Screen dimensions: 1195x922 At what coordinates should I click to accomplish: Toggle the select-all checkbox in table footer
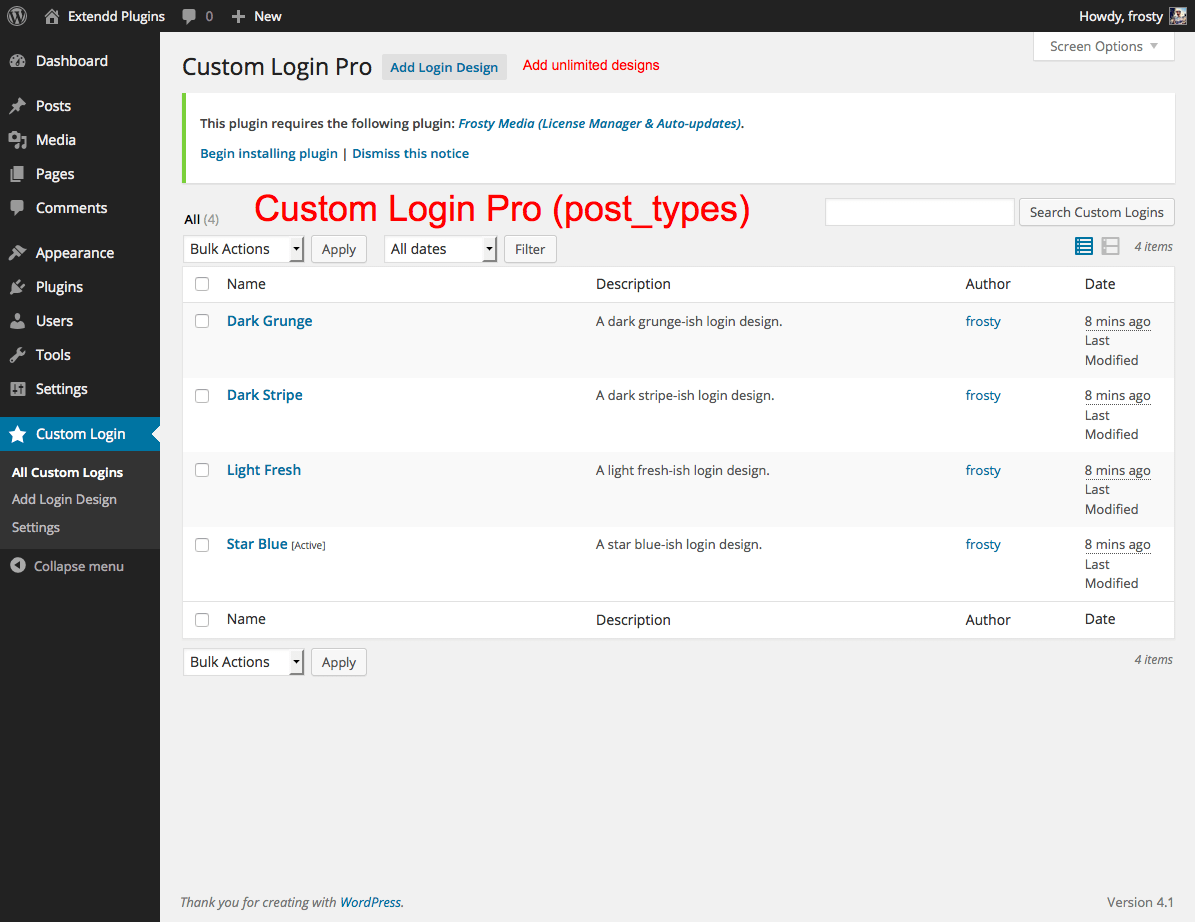click(202, 619)
